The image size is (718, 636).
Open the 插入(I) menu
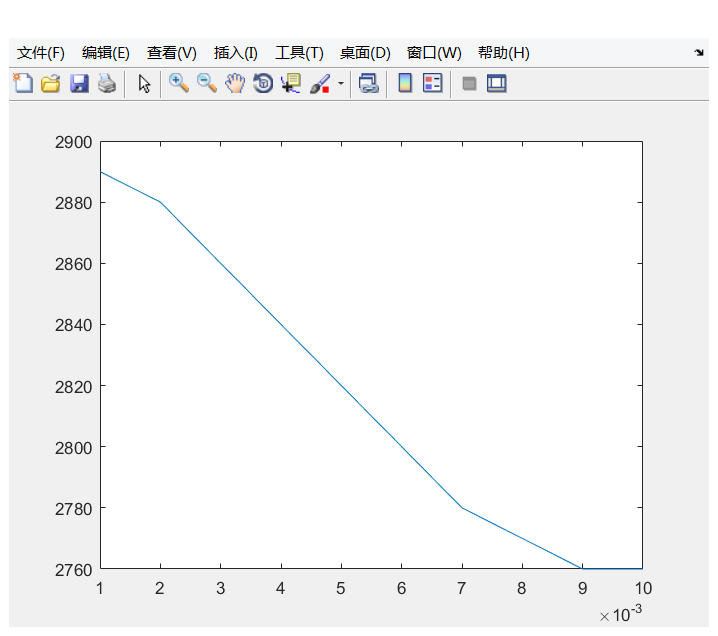tap(235, 53)
